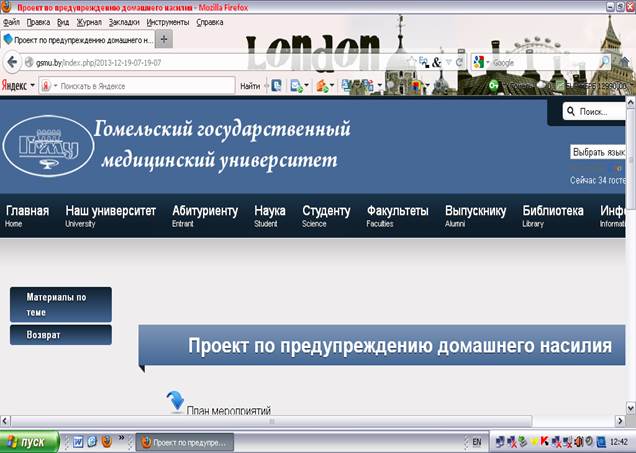Click the Firefox taskbar window button
The width and height of the screenshot is (636, 453).
click(x=185, y=442)
